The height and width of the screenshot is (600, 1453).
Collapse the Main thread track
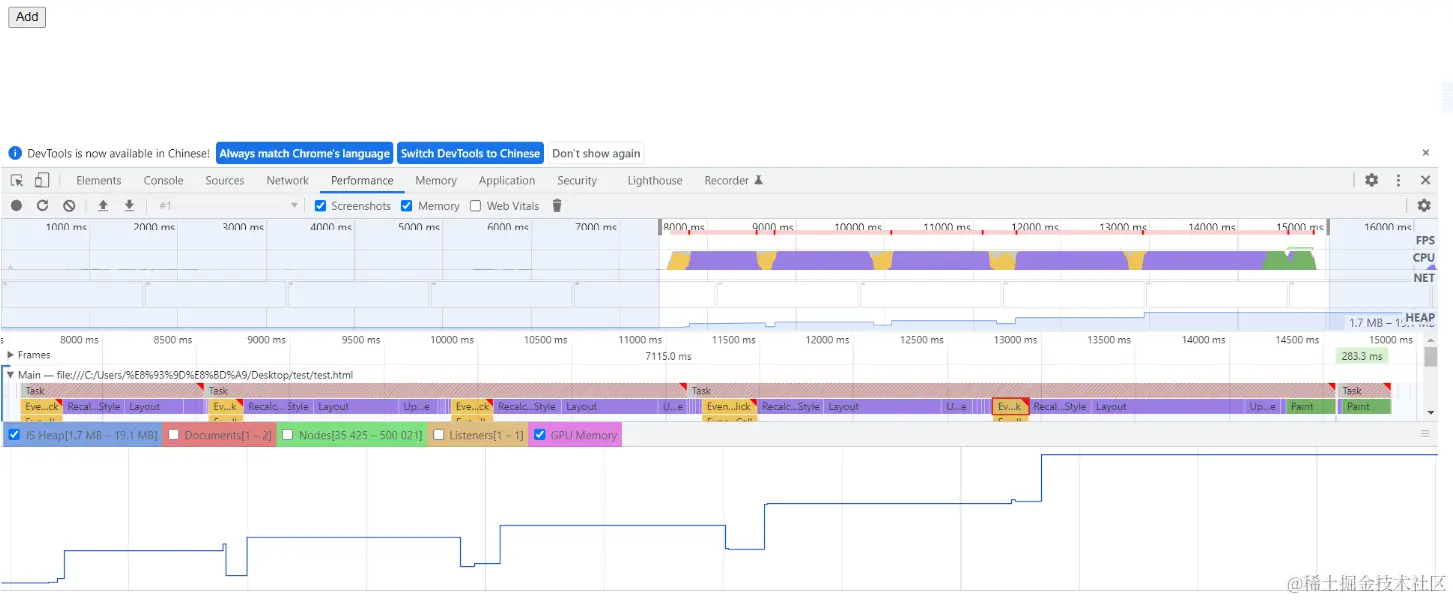point(11,375)
